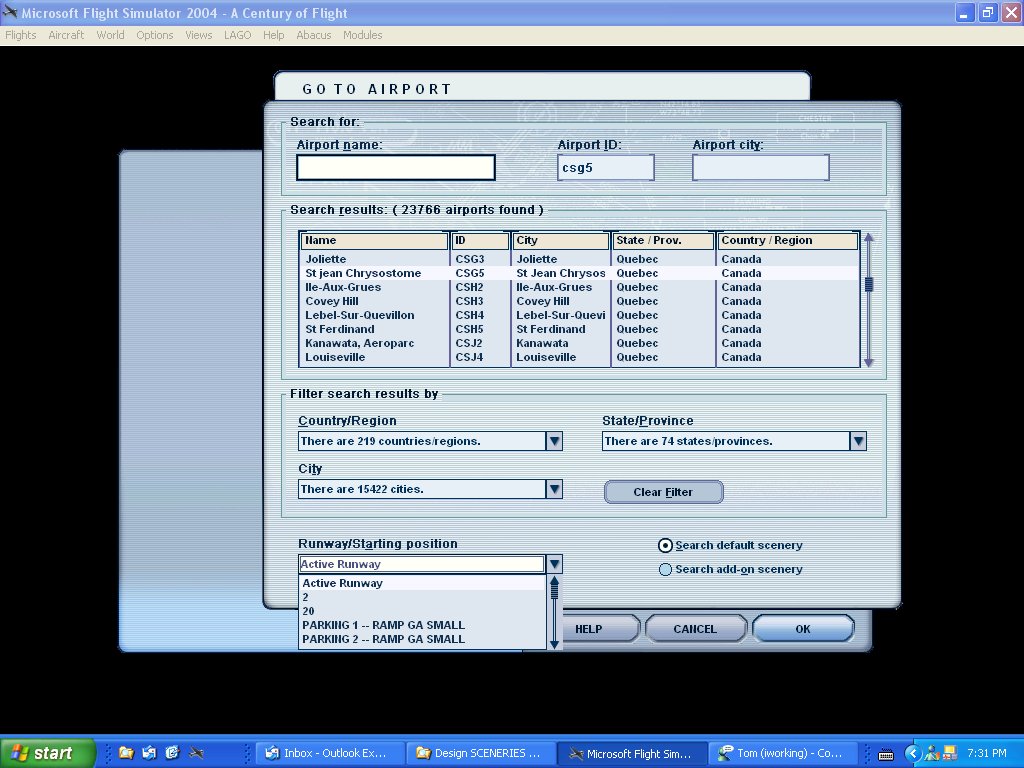Open the Views menu

point(199,35)
